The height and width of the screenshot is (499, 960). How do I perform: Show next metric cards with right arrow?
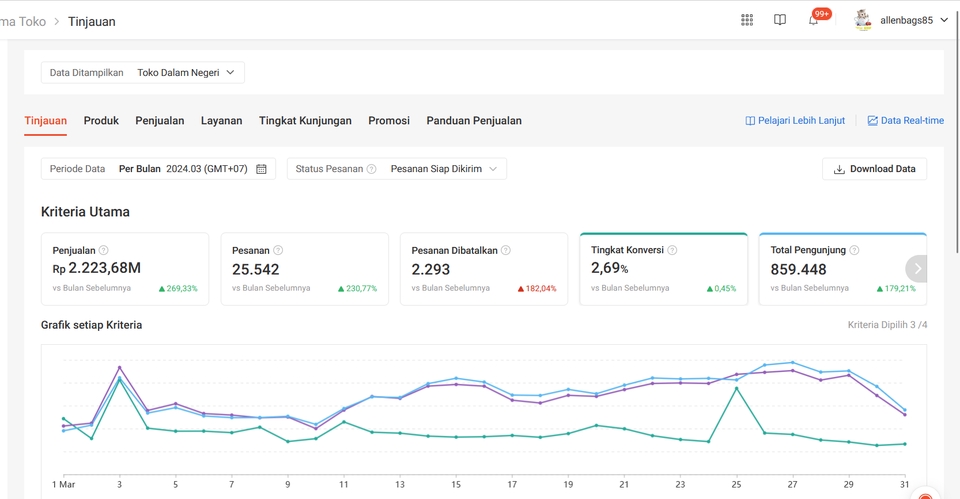[x=917, y=269]
